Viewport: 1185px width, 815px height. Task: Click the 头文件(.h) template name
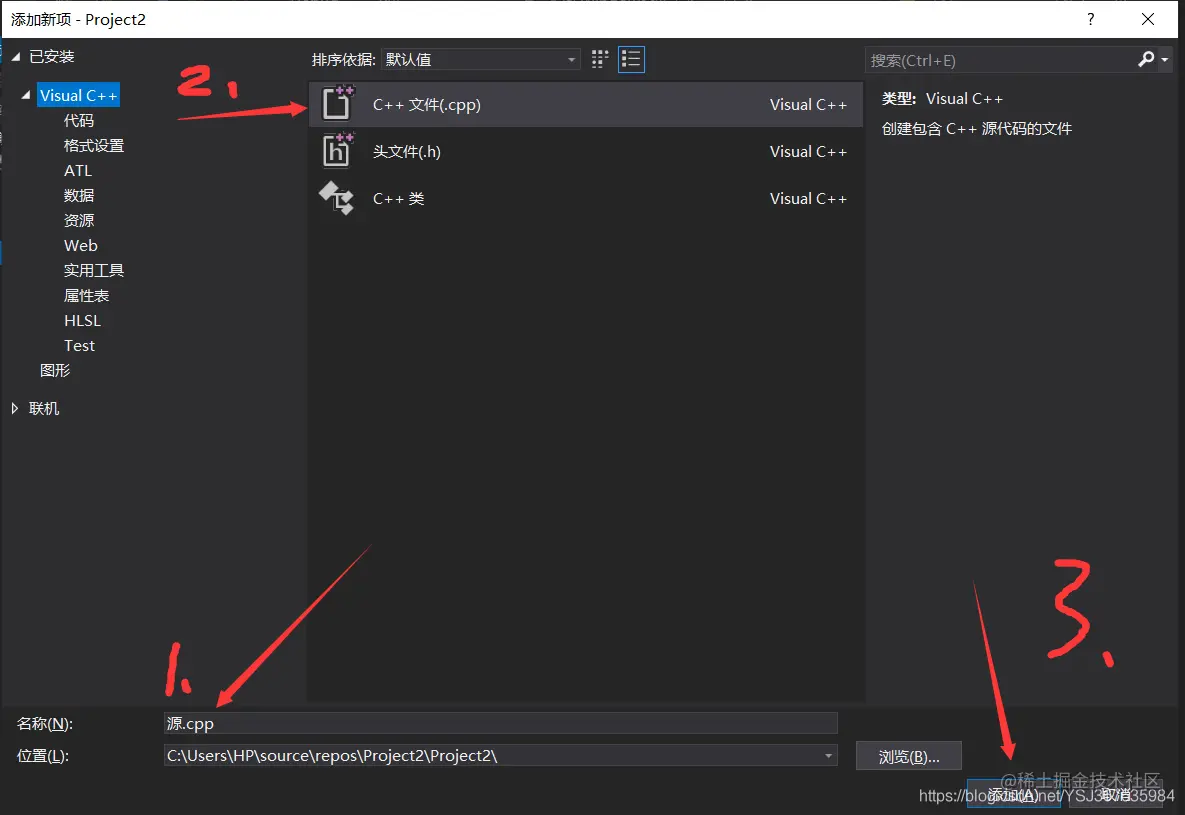pos(407,152)
